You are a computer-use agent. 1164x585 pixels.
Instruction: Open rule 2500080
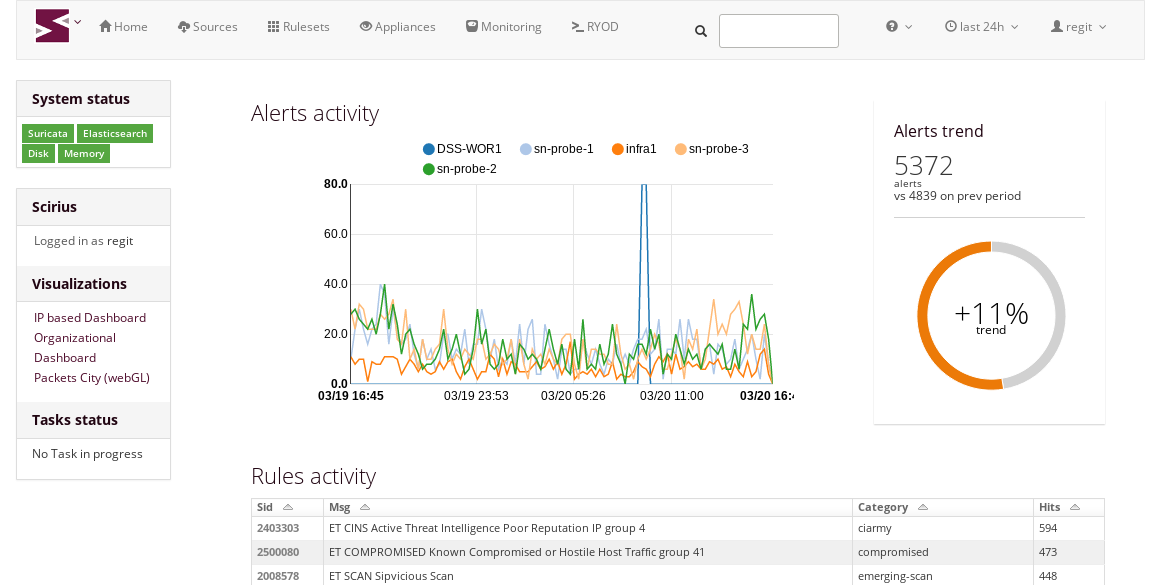pyautogui.click(x=278, y=552)
